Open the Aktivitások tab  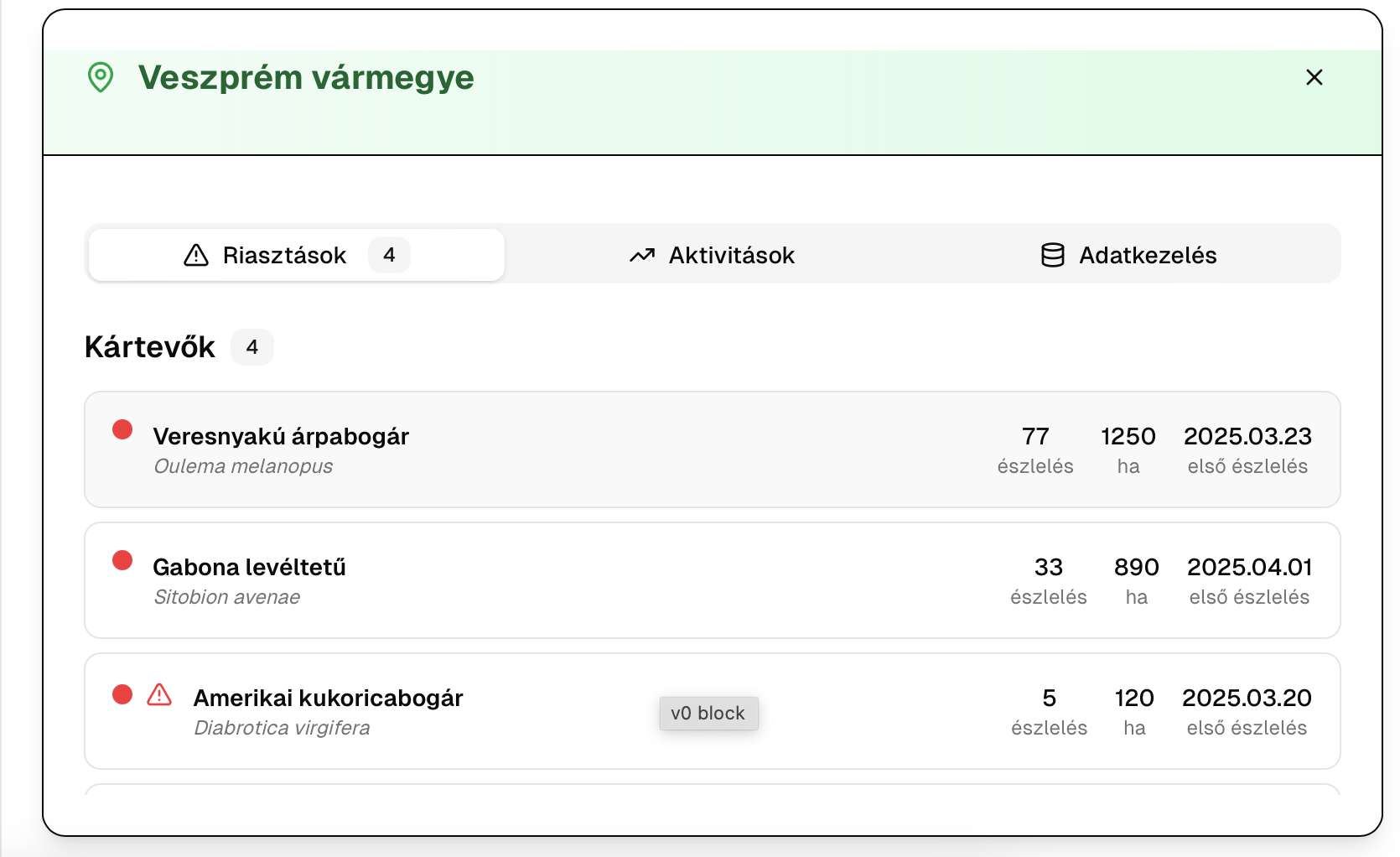(731, 255)
